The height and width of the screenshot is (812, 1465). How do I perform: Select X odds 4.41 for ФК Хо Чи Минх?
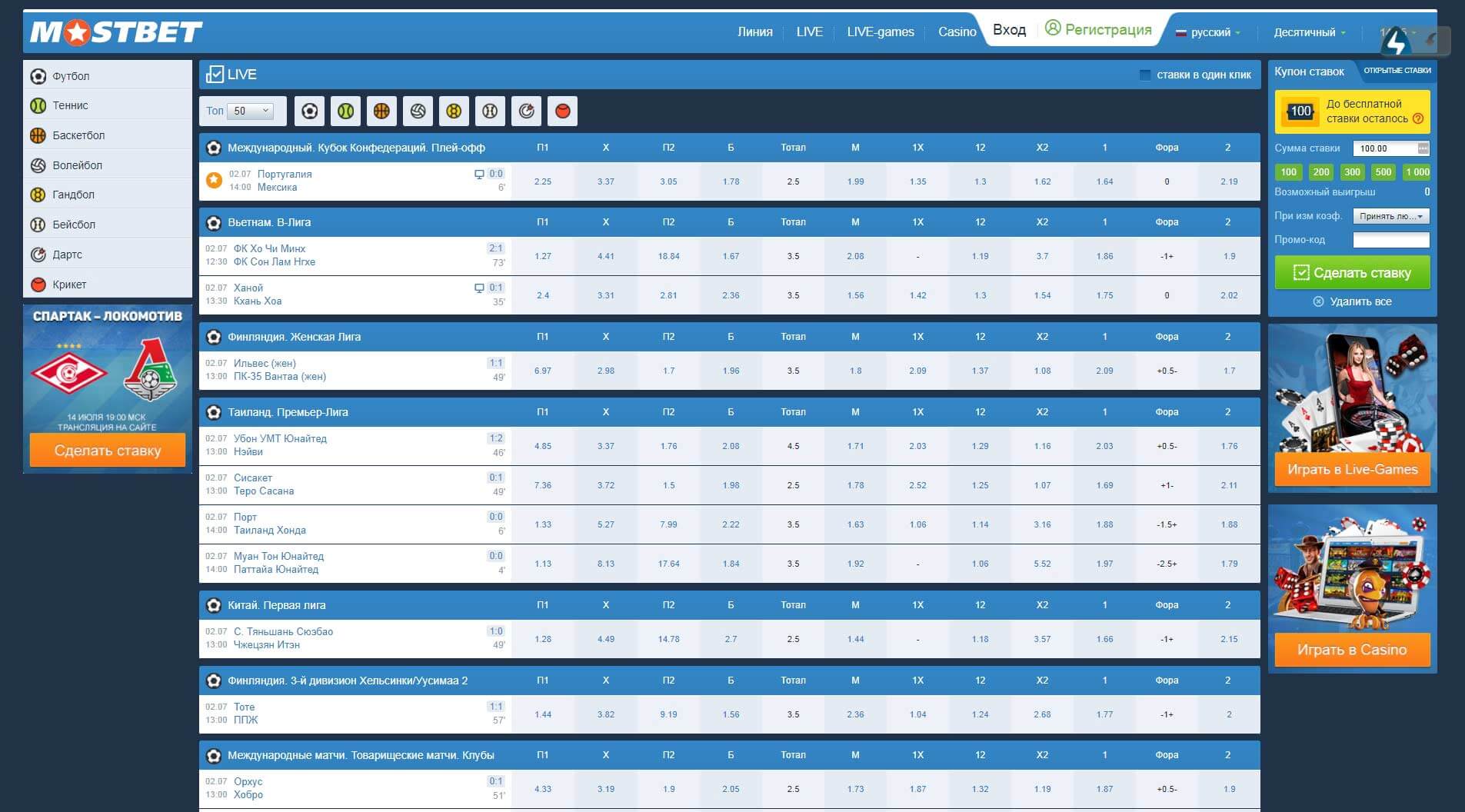click(605, 256)
